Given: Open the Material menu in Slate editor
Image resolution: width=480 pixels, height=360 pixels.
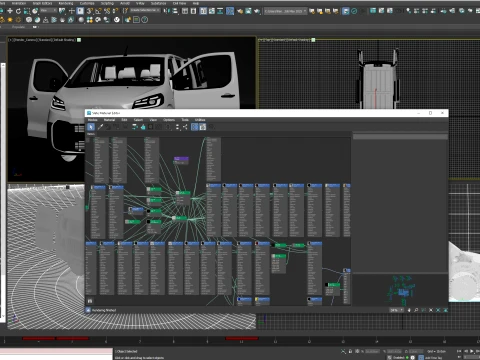Looking at the screenshot, I should [x=109, y=120].
